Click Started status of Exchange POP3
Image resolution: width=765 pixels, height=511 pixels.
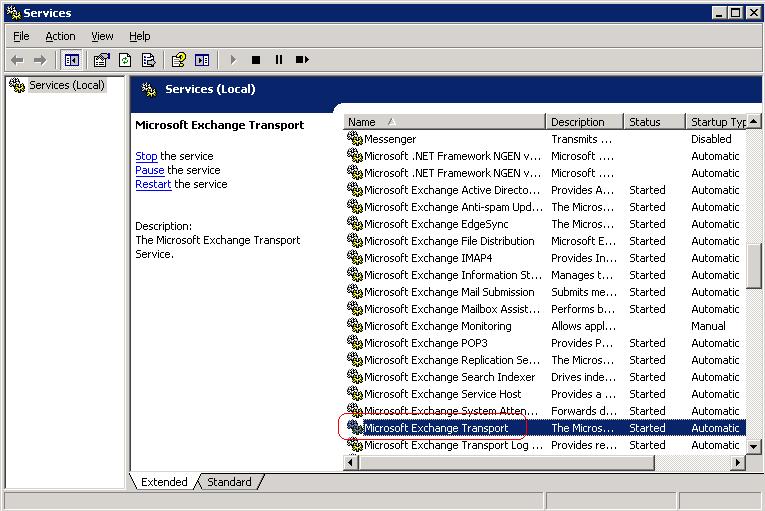pos(647,343)
